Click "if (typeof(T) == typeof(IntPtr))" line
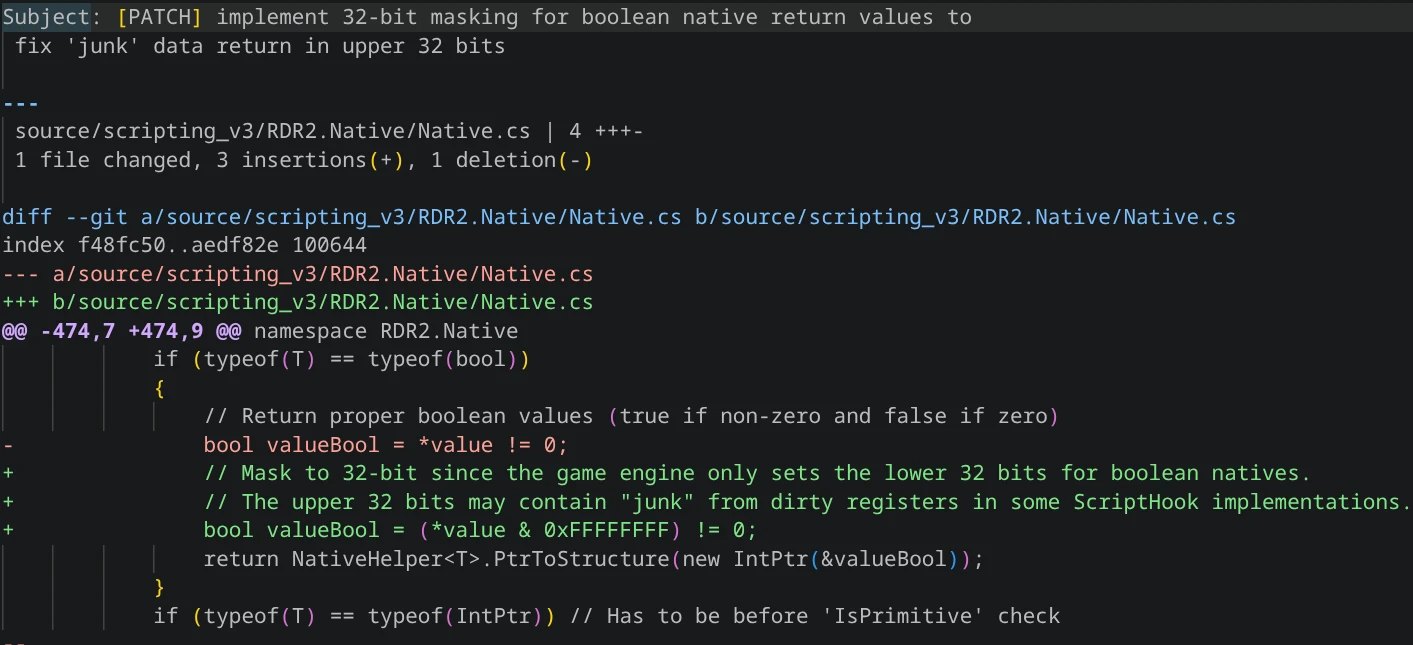The image size is (1413, 645). [x=606, y=616]
